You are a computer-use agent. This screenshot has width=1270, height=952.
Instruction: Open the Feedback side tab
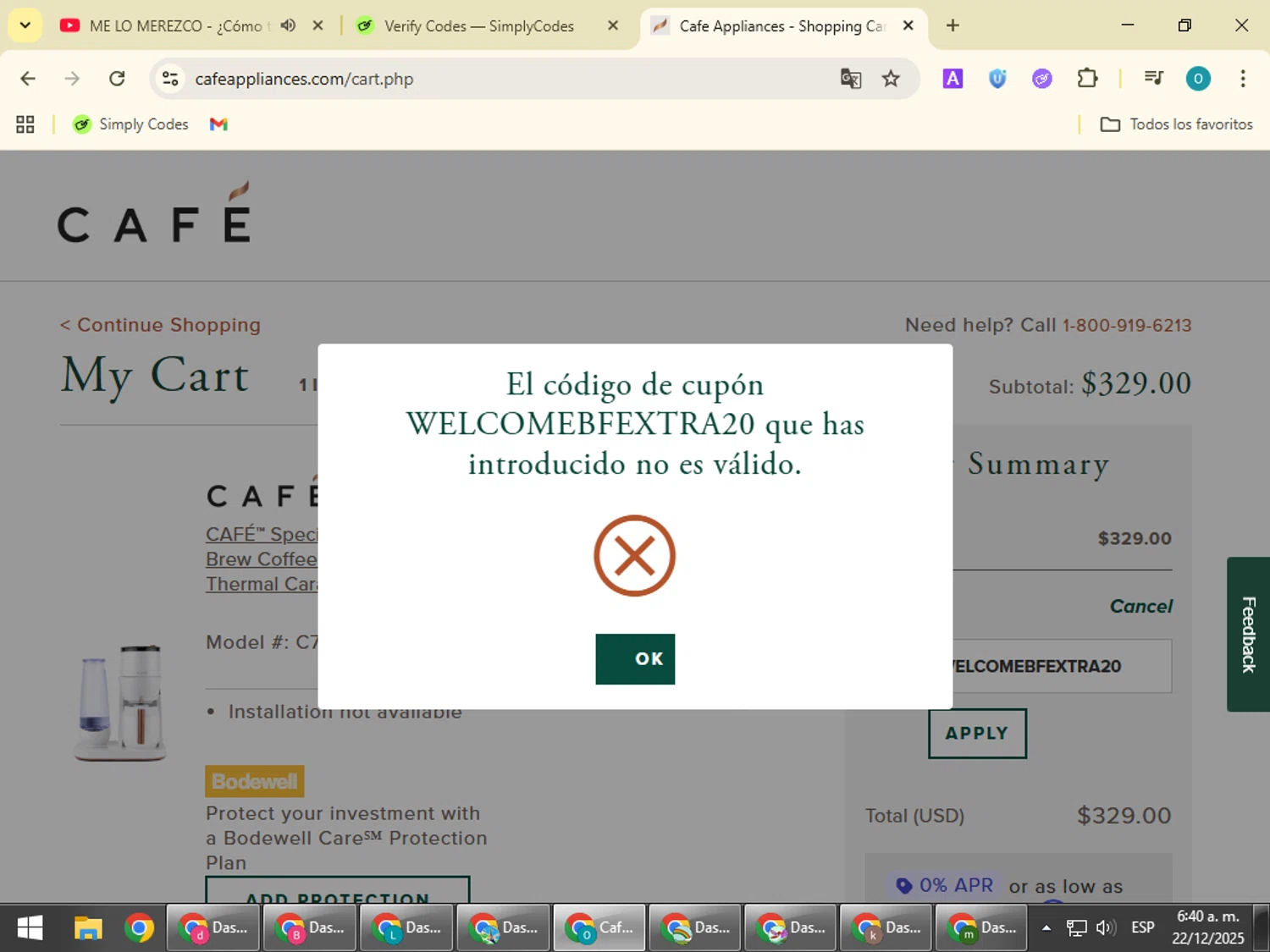click(1248, 634)
